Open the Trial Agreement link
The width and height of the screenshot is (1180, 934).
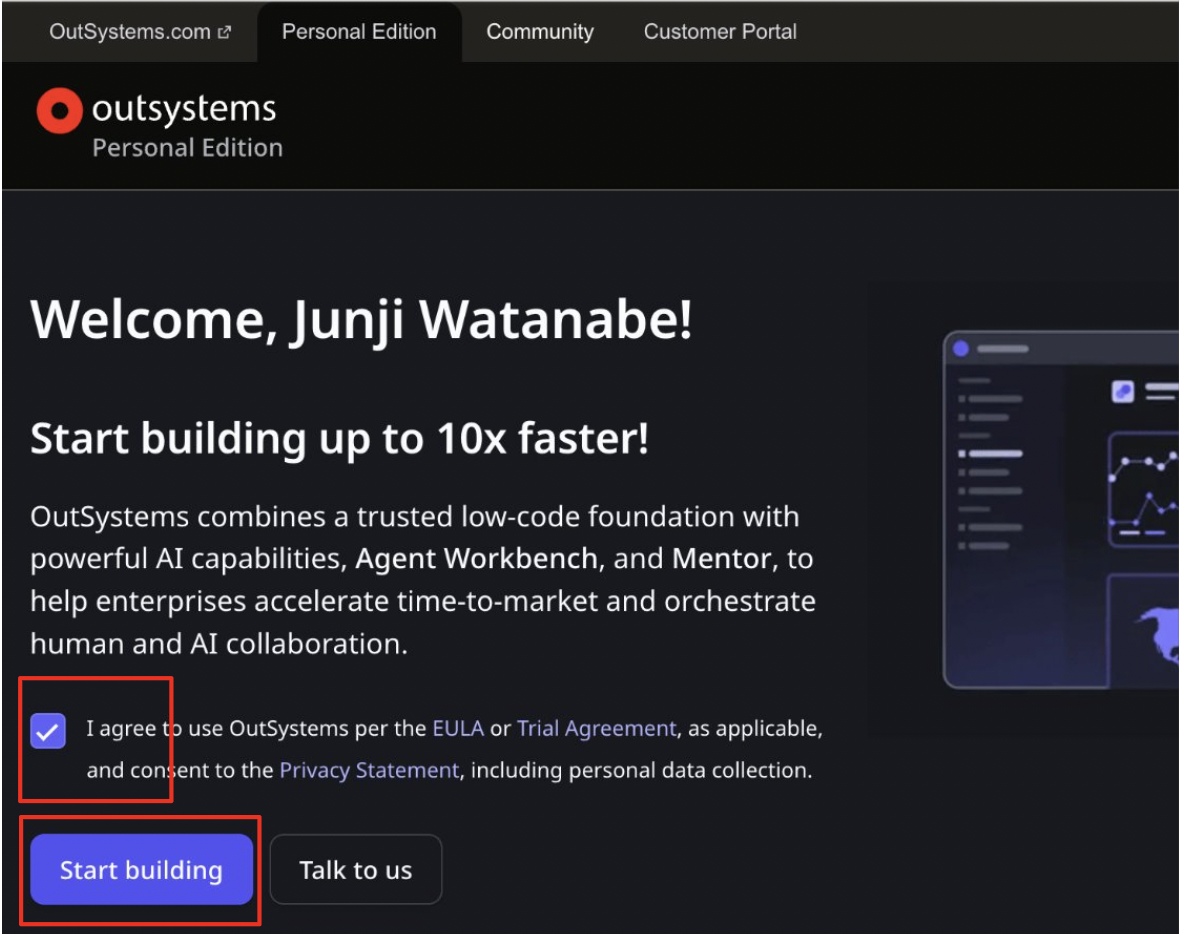coord(596,728)
